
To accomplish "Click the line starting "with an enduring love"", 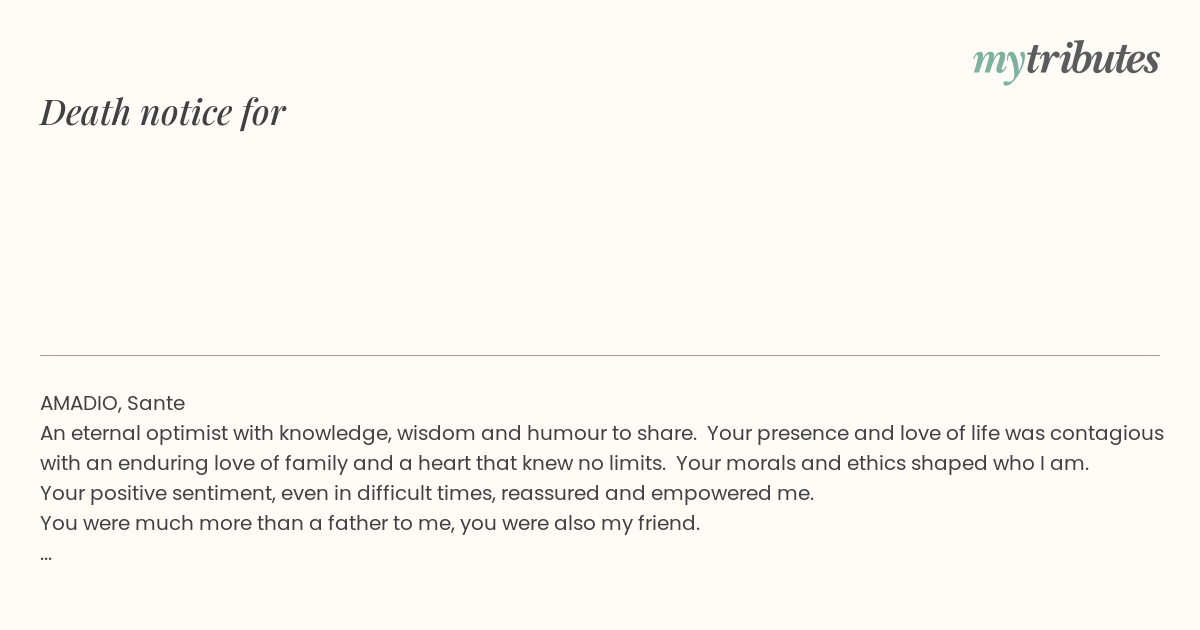I will click(564, 464).
